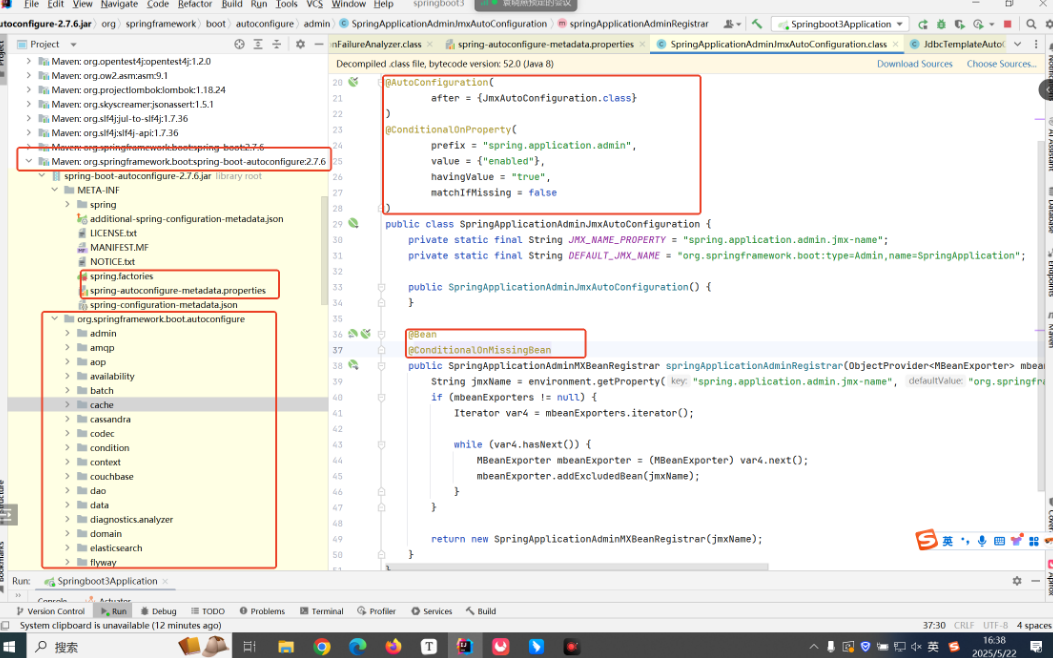This screenshot has height=658, width=1053.
Task: Click the Download Sources link
Action: click(x=915, y=64)
